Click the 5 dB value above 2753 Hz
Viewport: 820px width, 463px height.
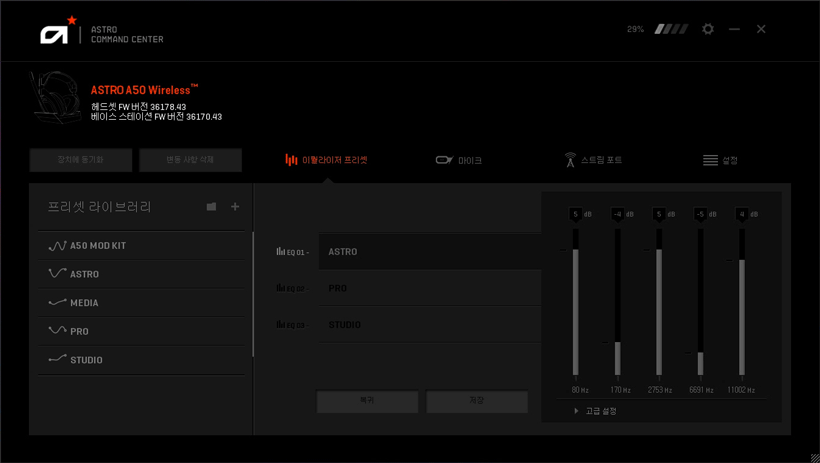658,214
